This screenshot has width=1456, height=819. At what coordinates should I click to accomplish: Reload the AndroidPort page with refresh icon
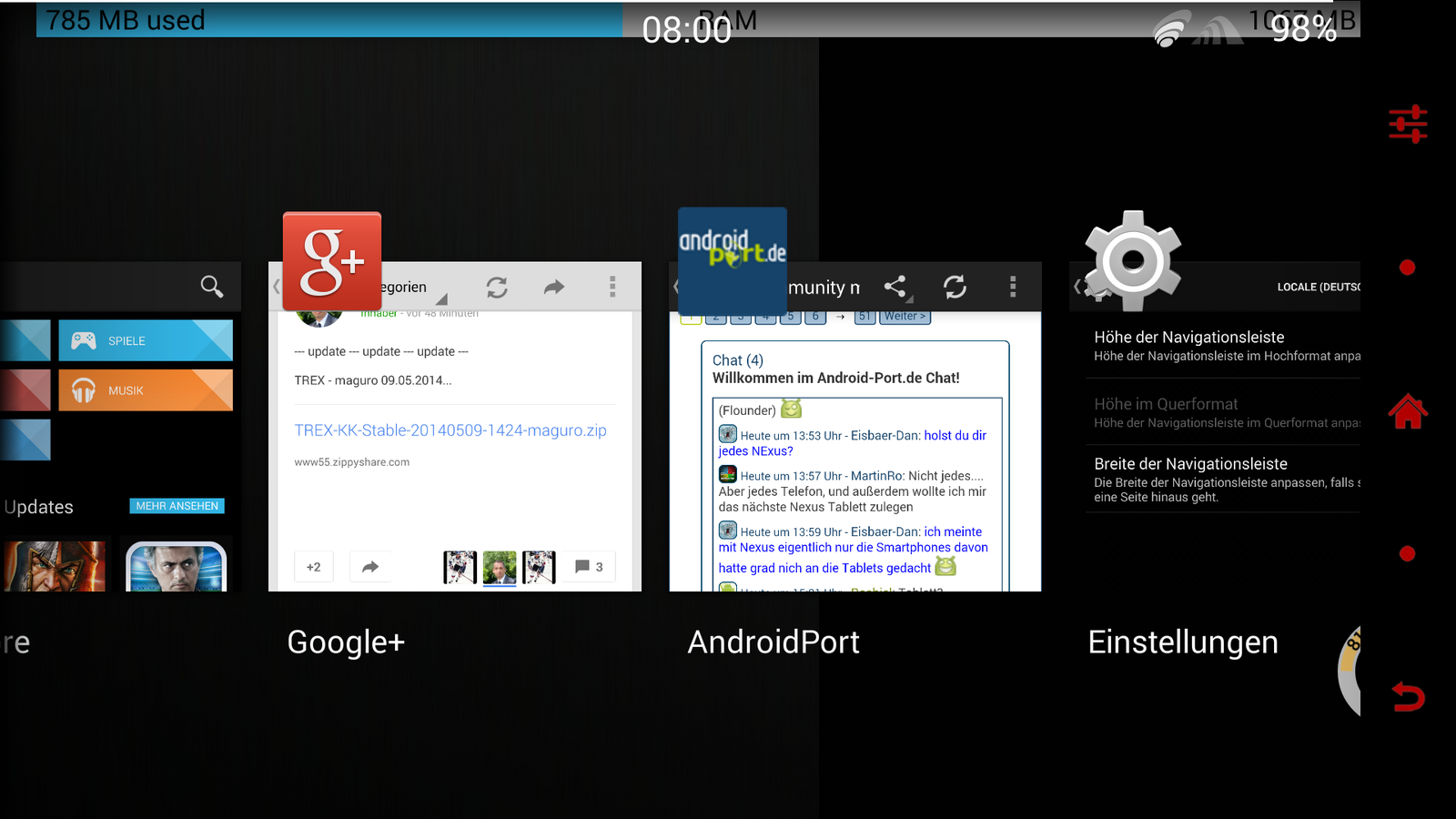tap(955, 288)
